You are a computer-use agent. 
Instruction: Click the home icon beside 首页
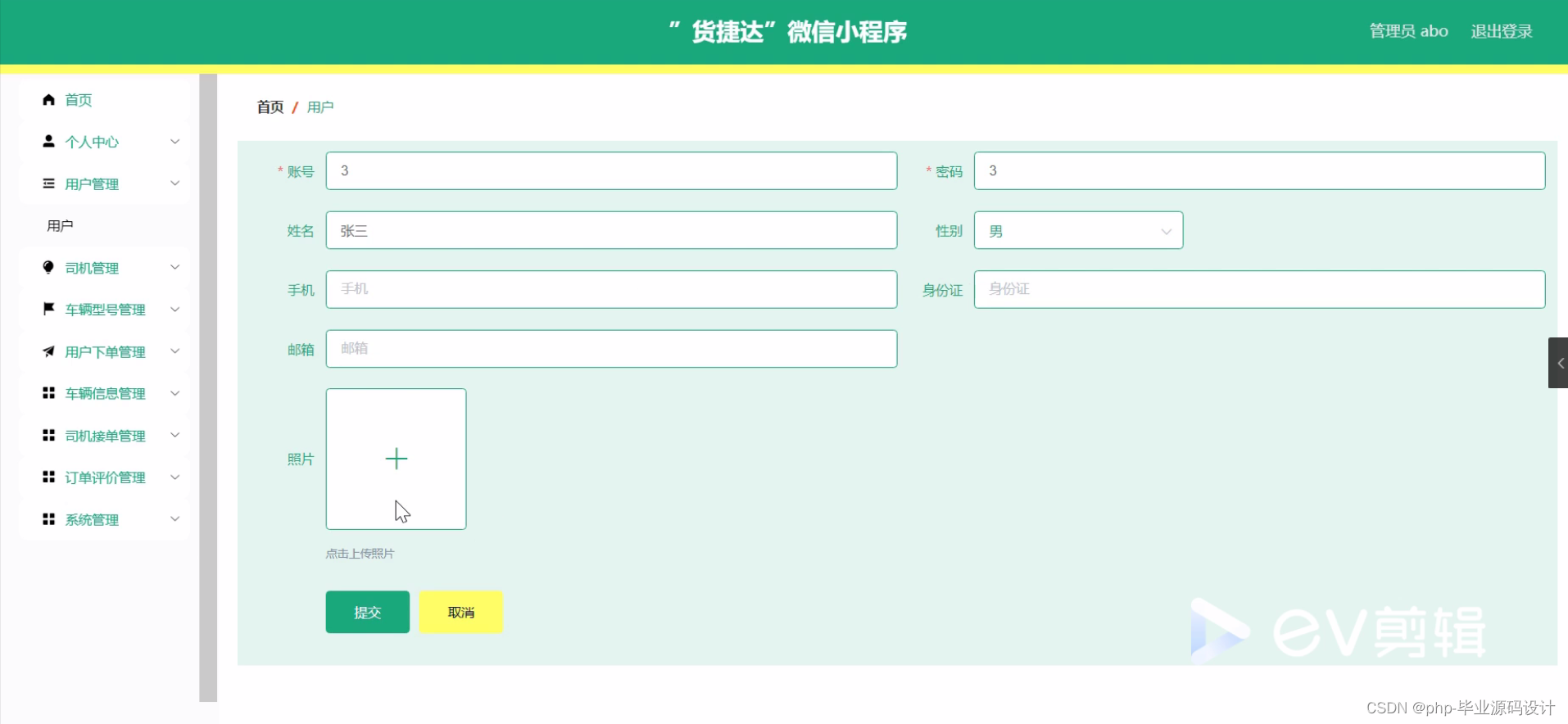48,99
